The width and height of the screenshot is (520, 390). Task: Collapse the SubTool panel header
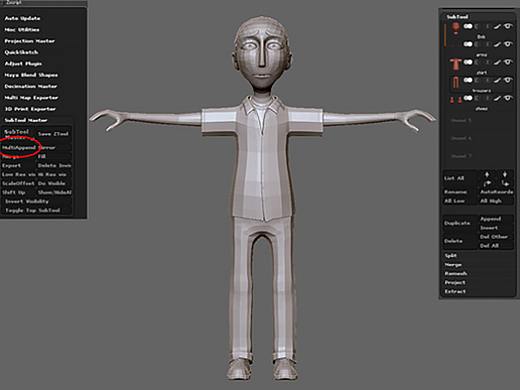click(x=457, y=17)
